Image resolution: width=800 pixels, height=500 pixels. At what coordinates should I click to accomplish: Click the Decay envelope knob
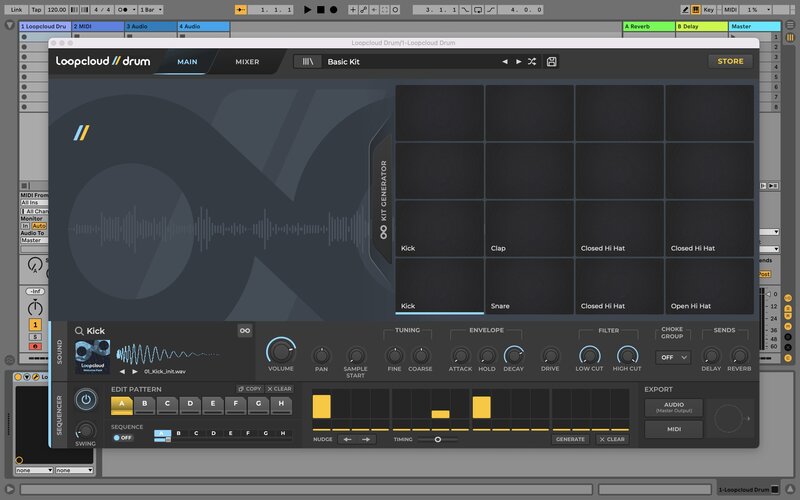pos(513,356)
